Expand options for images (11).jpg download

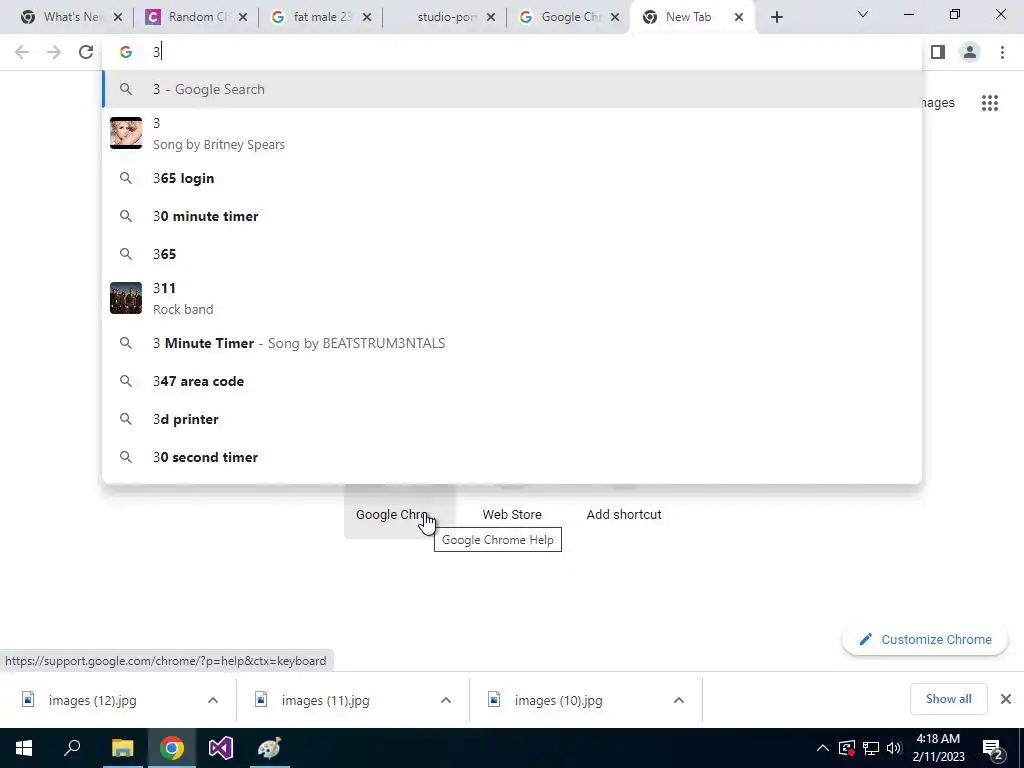[x=446, y=700]
